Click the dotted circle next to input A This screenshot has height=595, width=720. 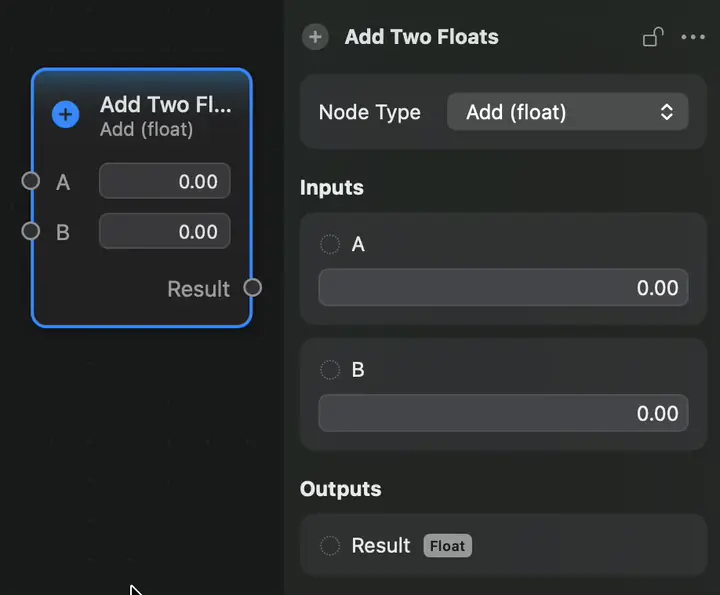tap(330, 244)
